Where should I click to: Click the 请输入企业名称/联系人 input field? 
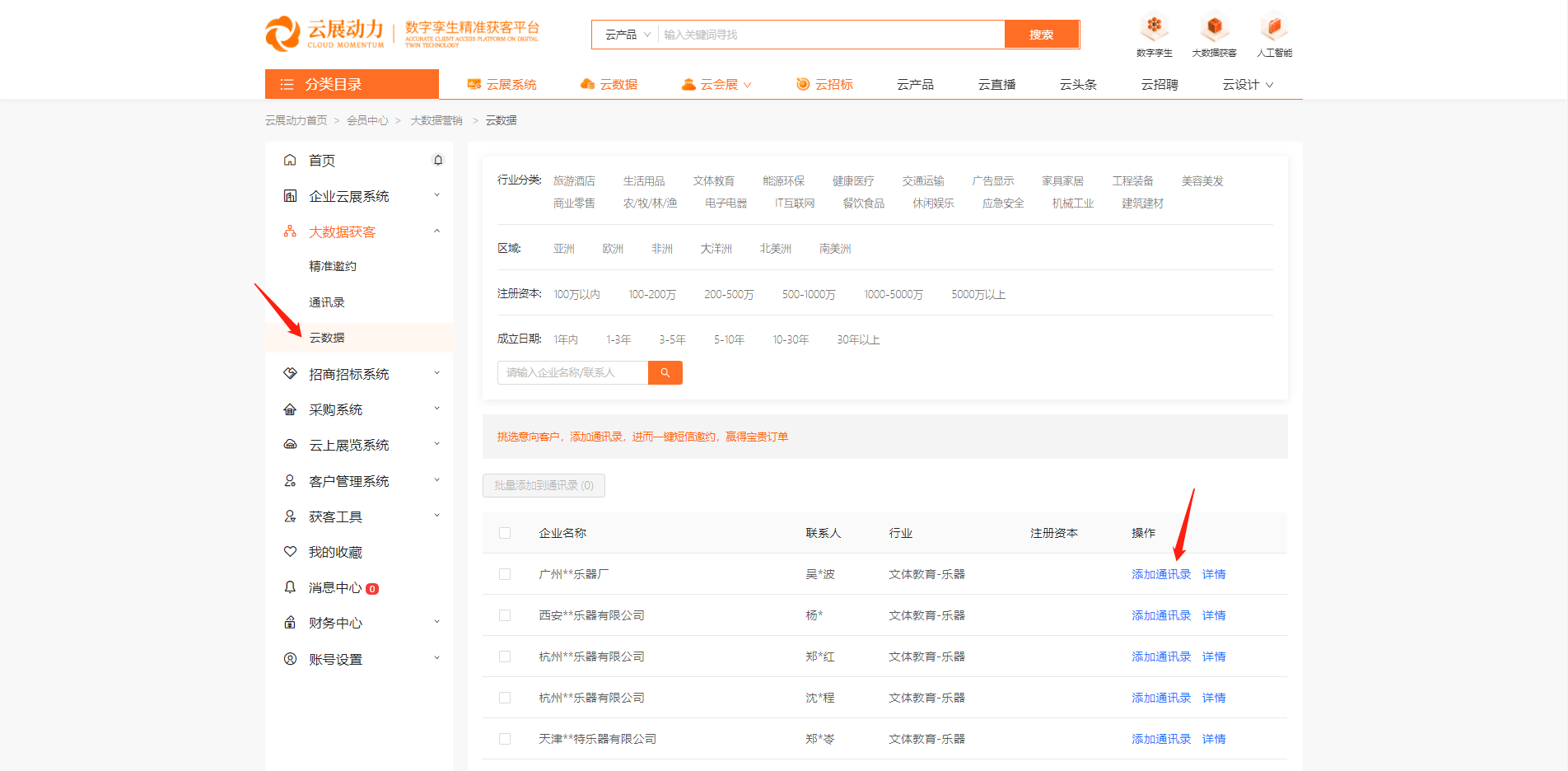click(x=572, y=372)
